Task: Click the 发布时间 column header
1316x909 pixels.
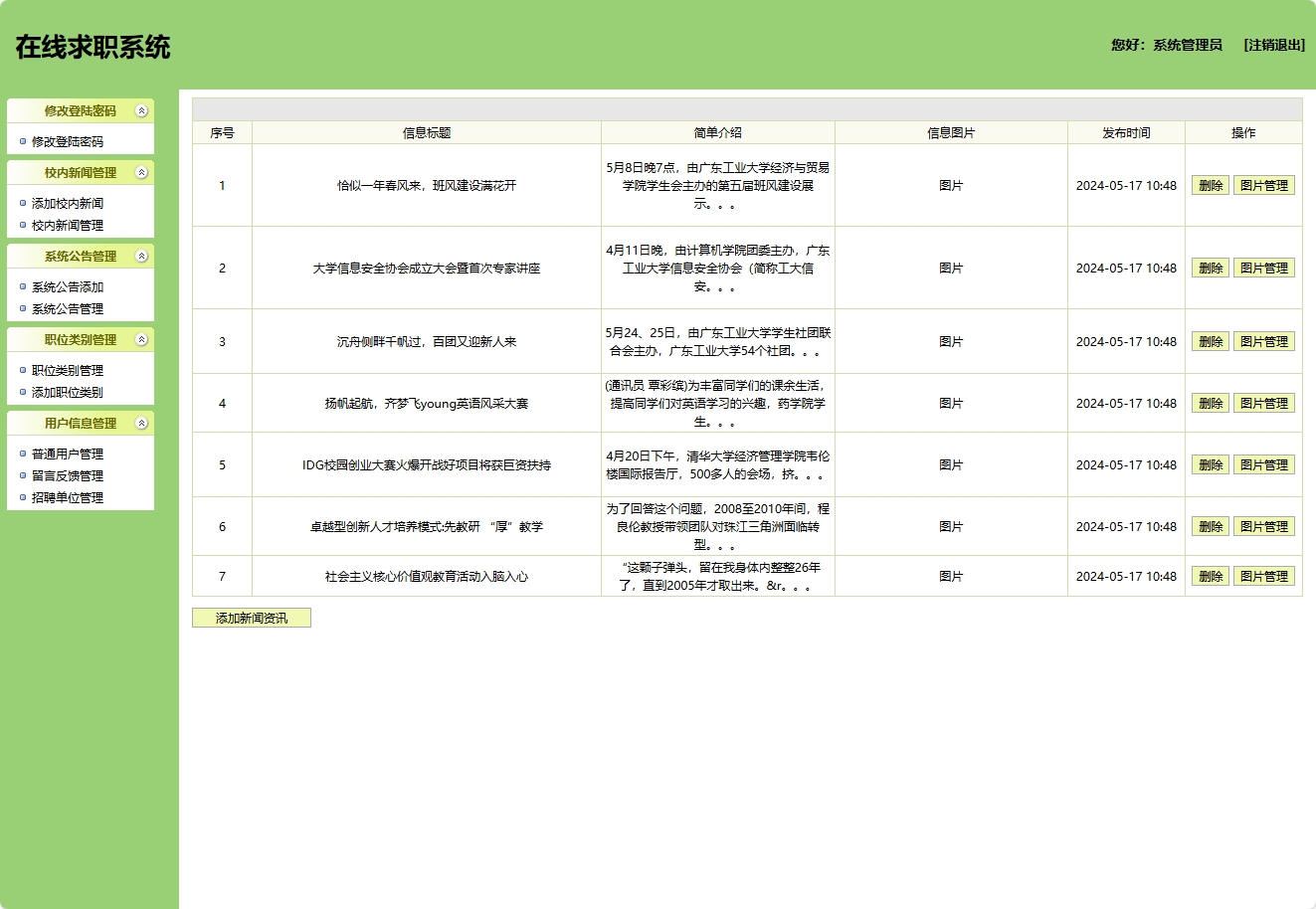Action: click(x=1127, y=131)
